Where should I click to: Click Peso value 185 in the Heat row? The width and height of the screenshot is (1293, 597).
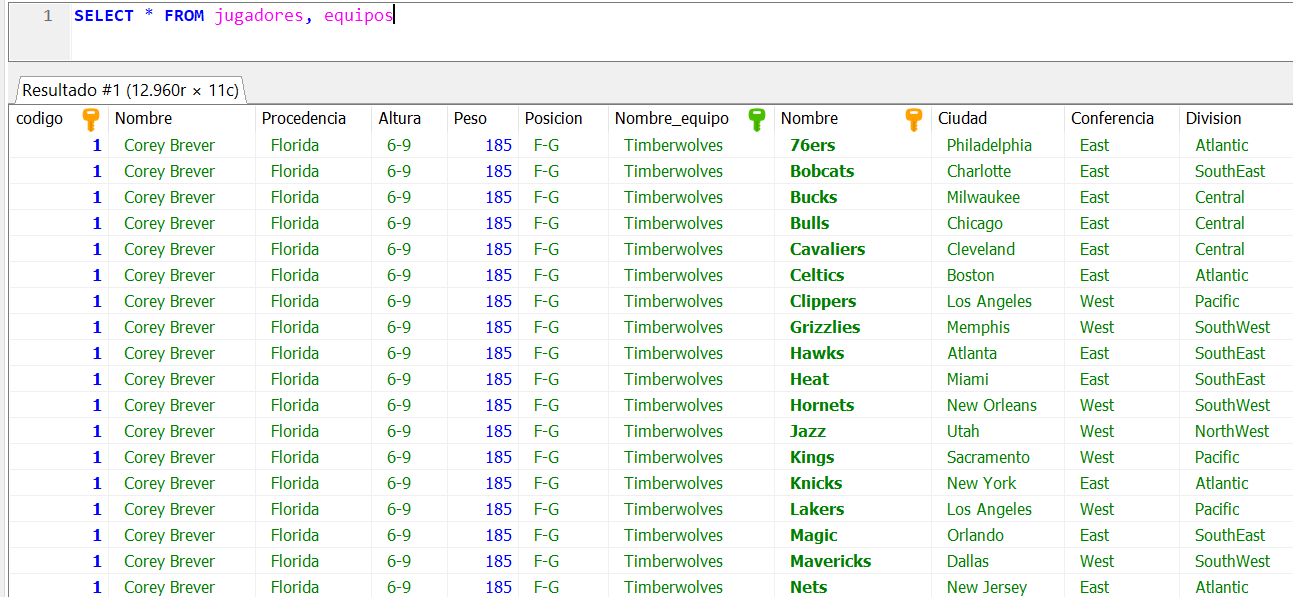click(x=499, y=379)
